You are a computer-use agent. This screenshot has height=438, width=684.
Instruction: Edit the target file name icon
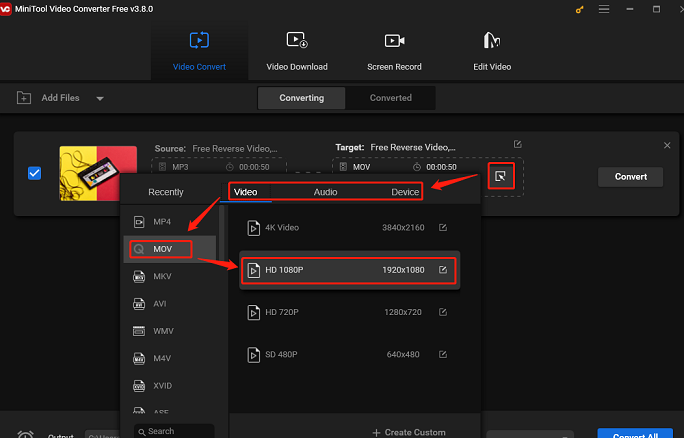tap(518, 144)
